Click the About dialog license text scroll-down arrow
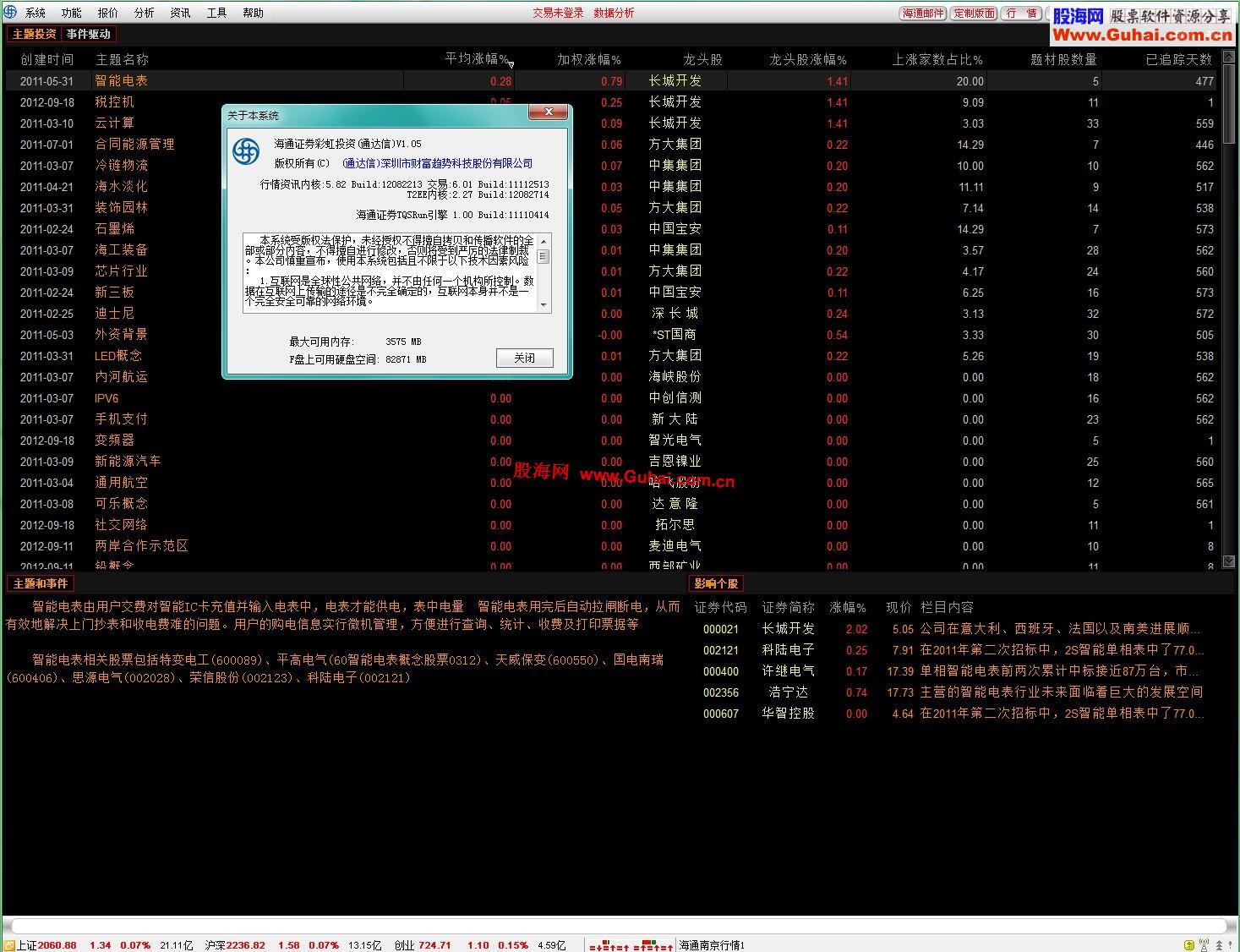Viewport: 1240px width, 952px height. click(544, 305)
